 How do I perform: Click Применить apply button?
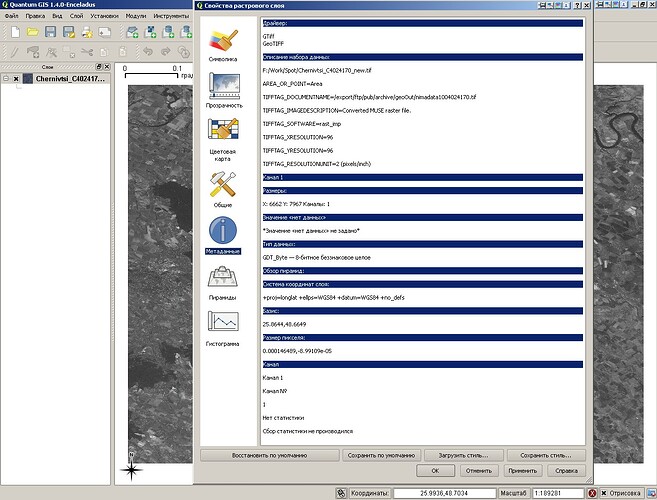click(x=522, y=471)
